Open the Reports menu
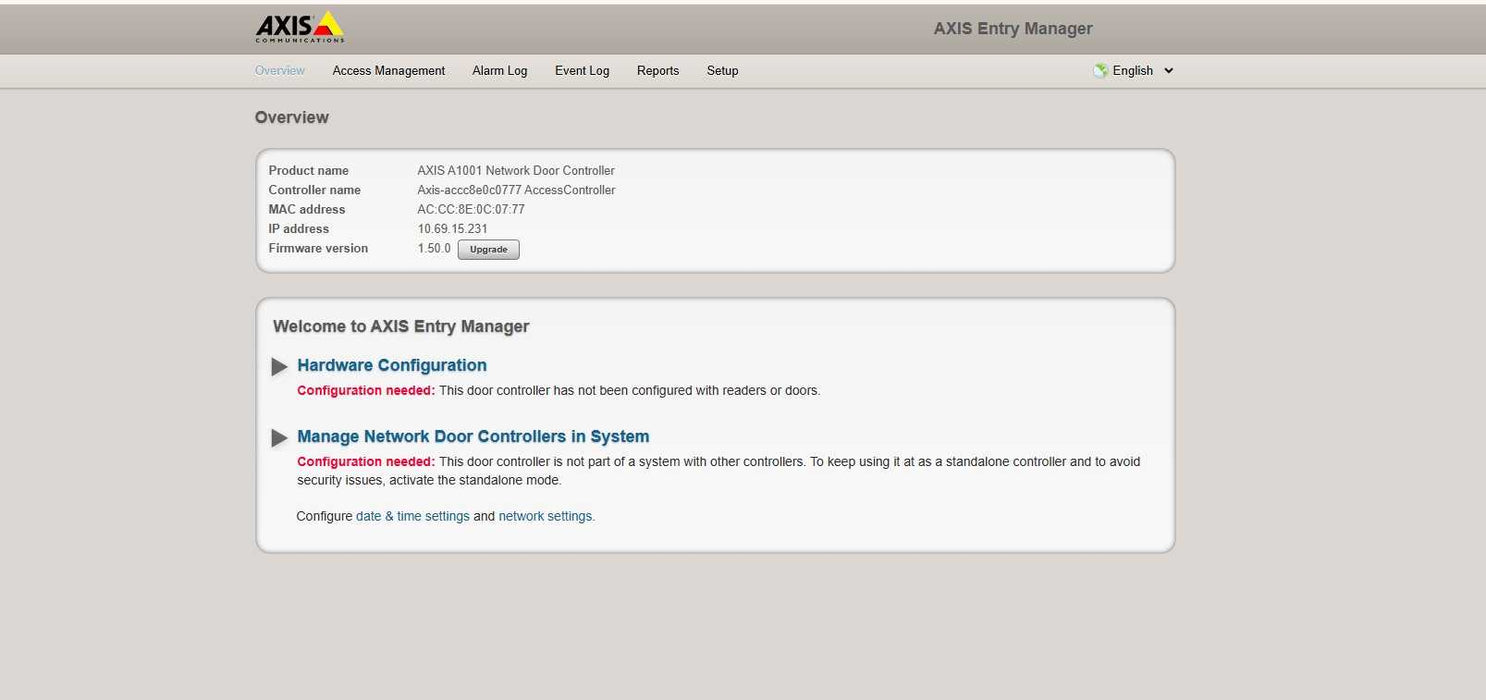 pos(658,71)
